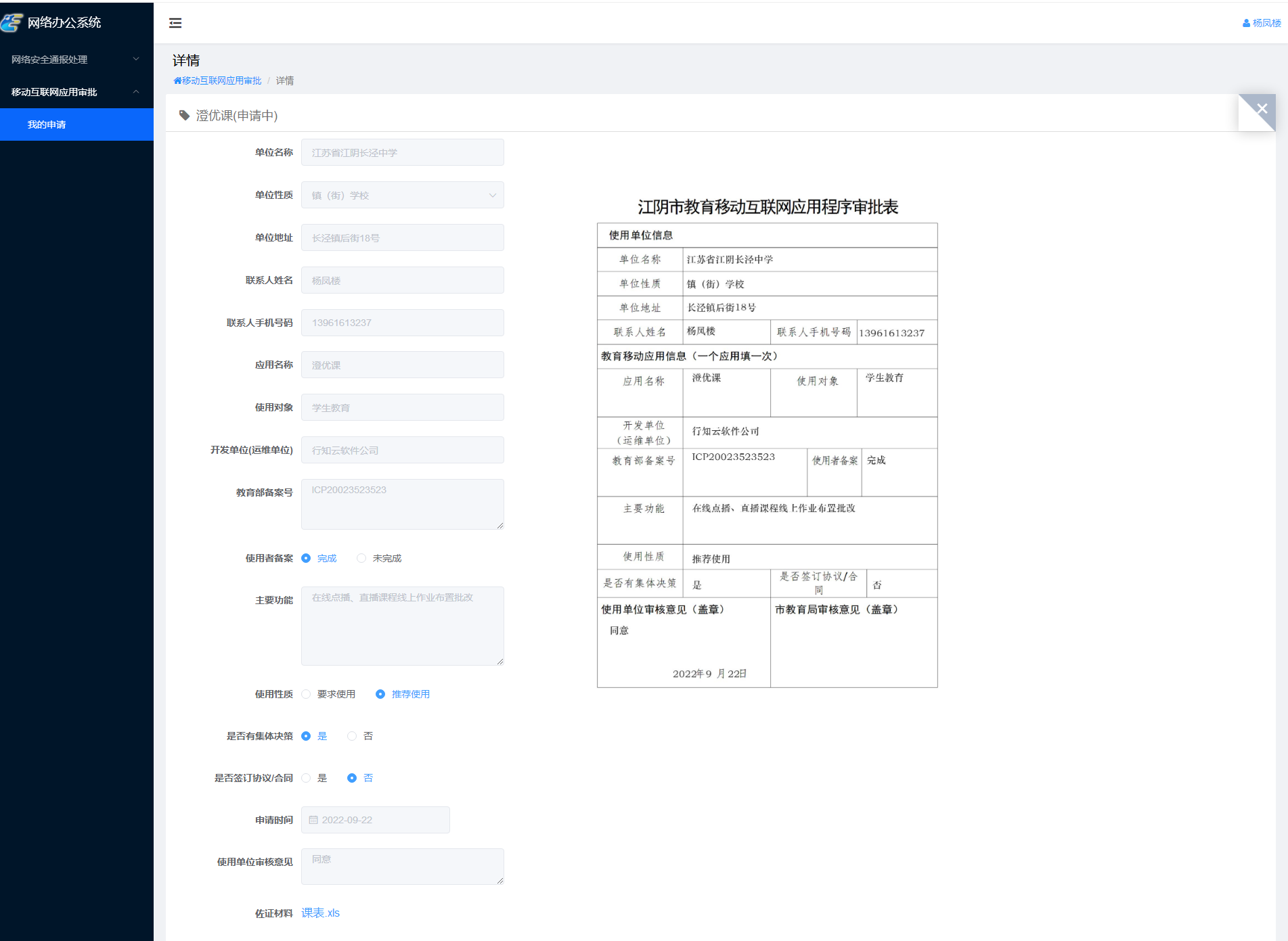
Task: Choose 是 for 是否签订协议/合同
Action: 307,778
